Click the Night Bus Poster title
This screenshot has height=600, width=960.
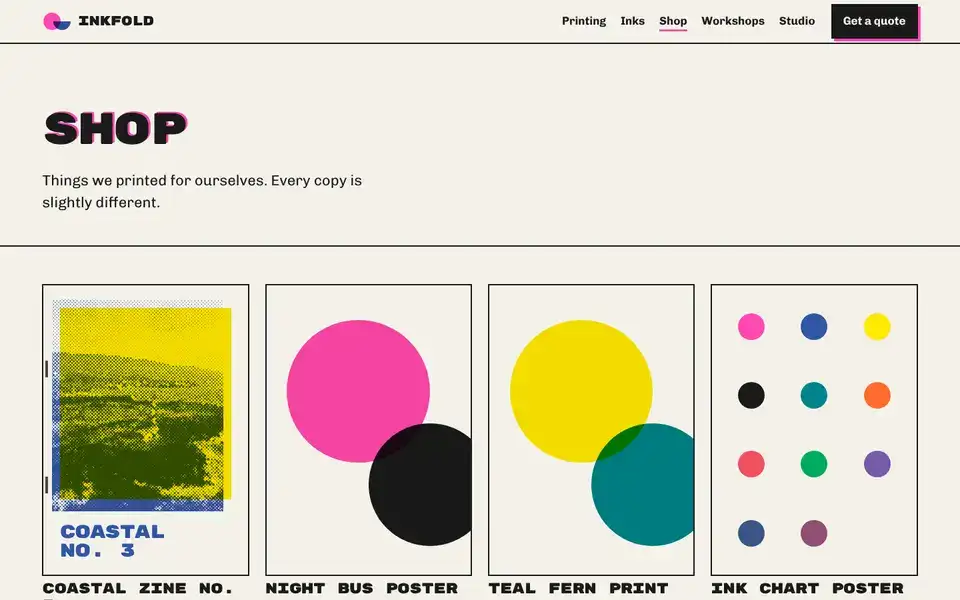pos(362,588)
